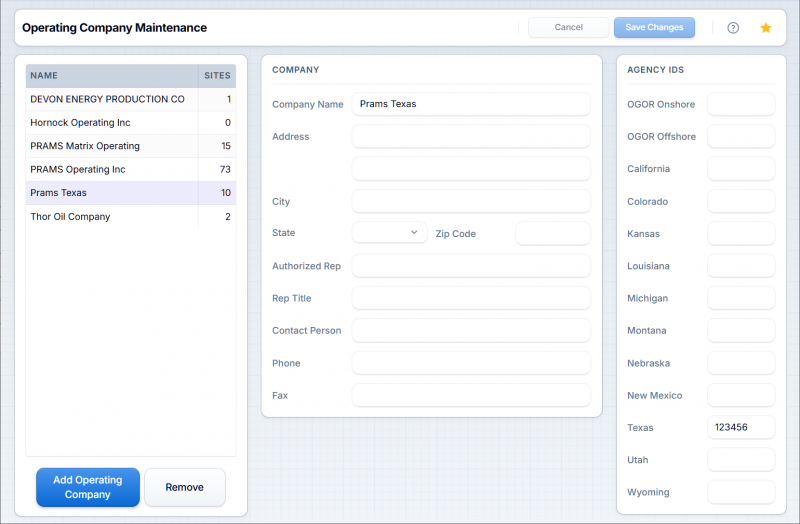Click the Nebraska agency ID field
This screenshot has height=524, width=800.
pyautogui.click(x=741, y=363)
